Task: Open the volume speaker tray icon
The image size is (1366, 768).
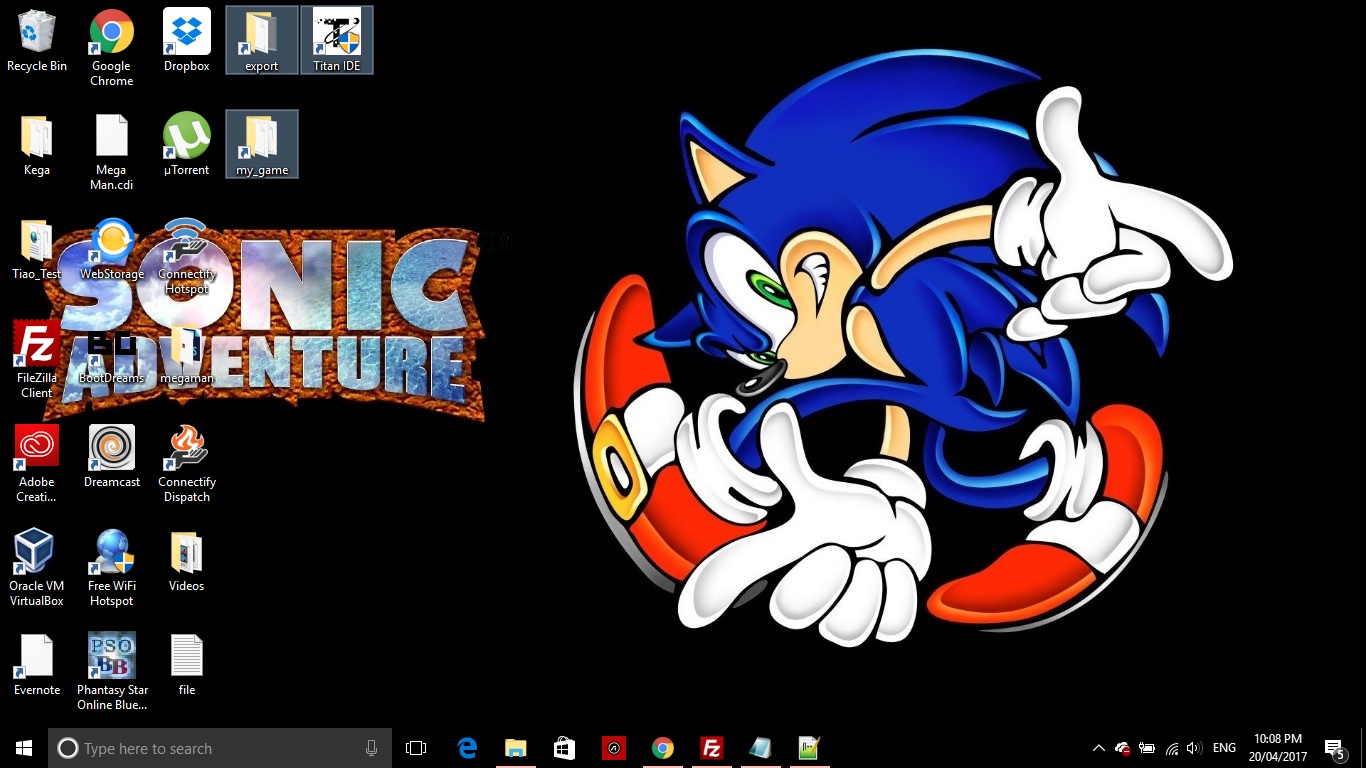Action: tap(1193, 748)
